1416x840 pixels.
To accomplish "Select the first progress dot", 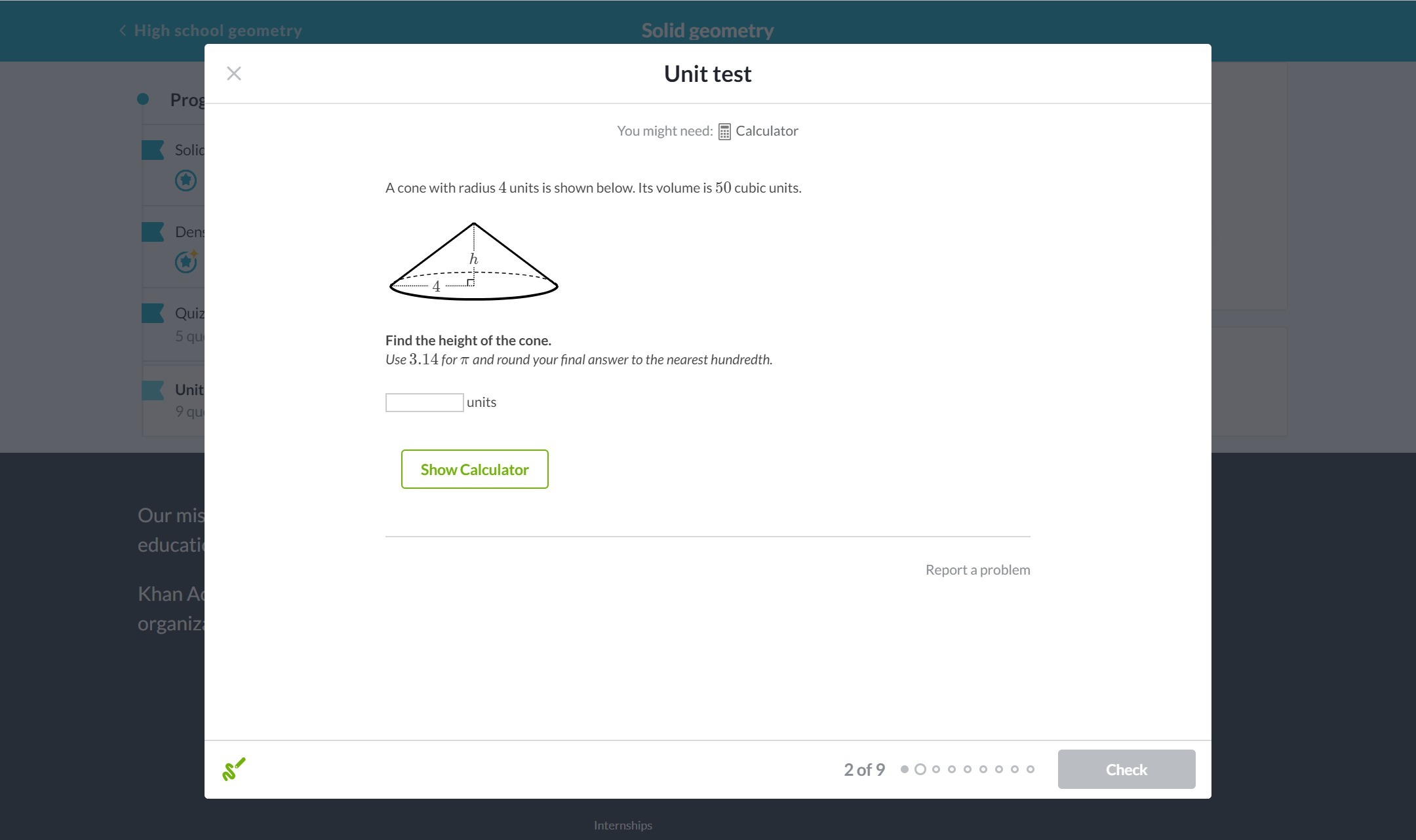I will [x=905, y=769].
